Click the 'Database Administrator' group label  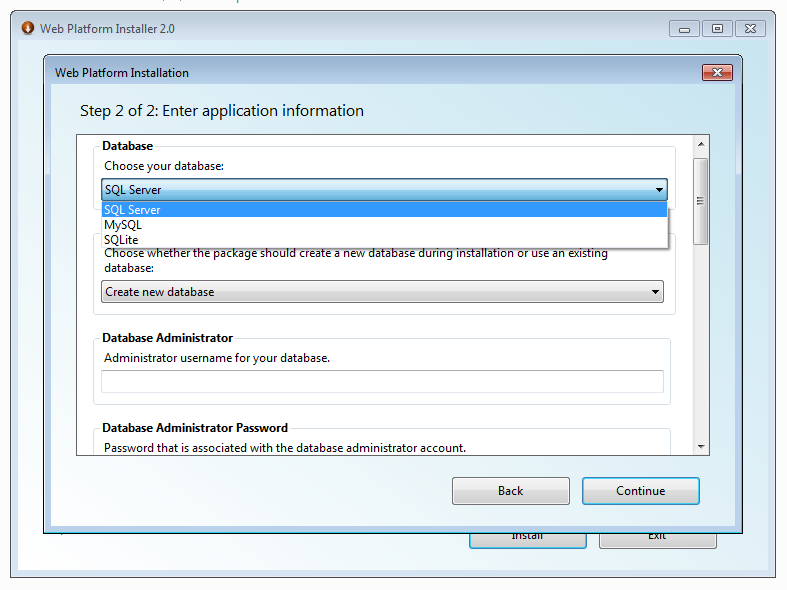coord(167,338)
